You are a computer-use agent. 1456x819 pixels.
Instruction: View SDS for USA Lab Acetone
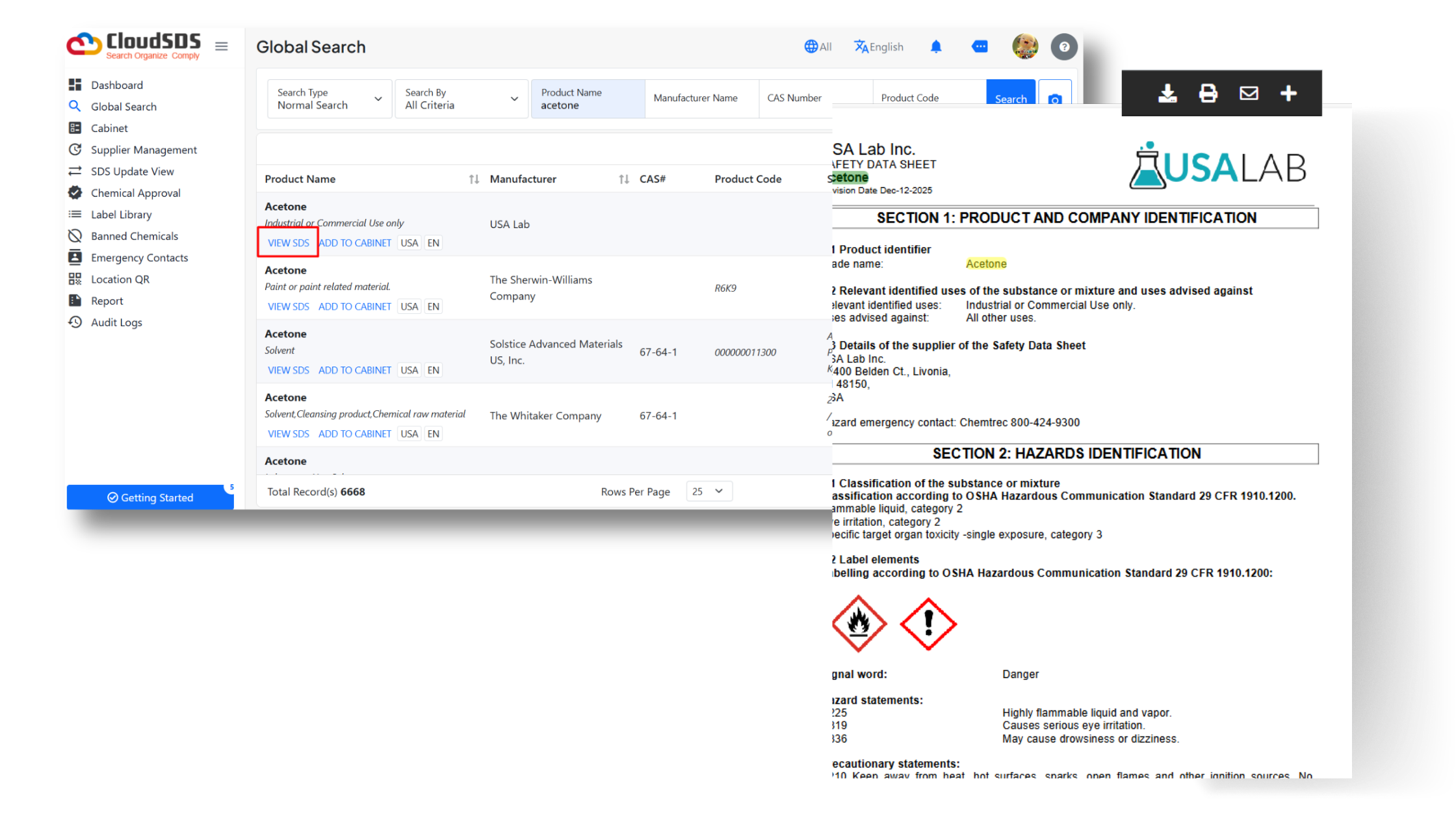288,242
